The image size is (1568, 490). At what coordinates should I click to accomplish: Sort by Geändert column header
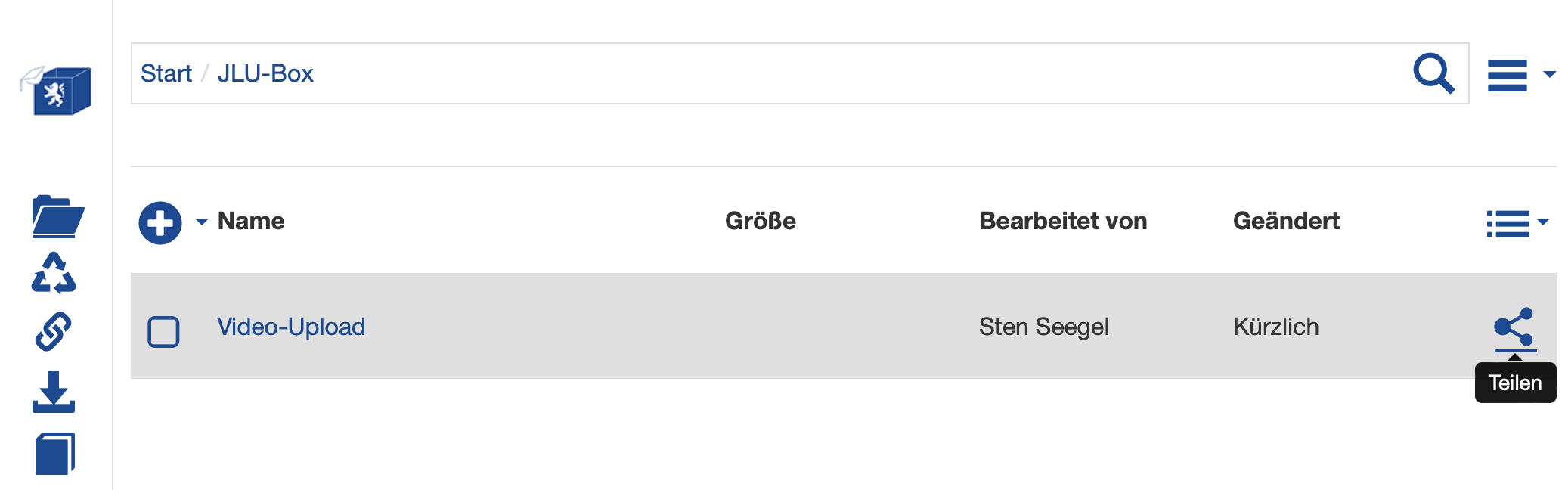1285,221
